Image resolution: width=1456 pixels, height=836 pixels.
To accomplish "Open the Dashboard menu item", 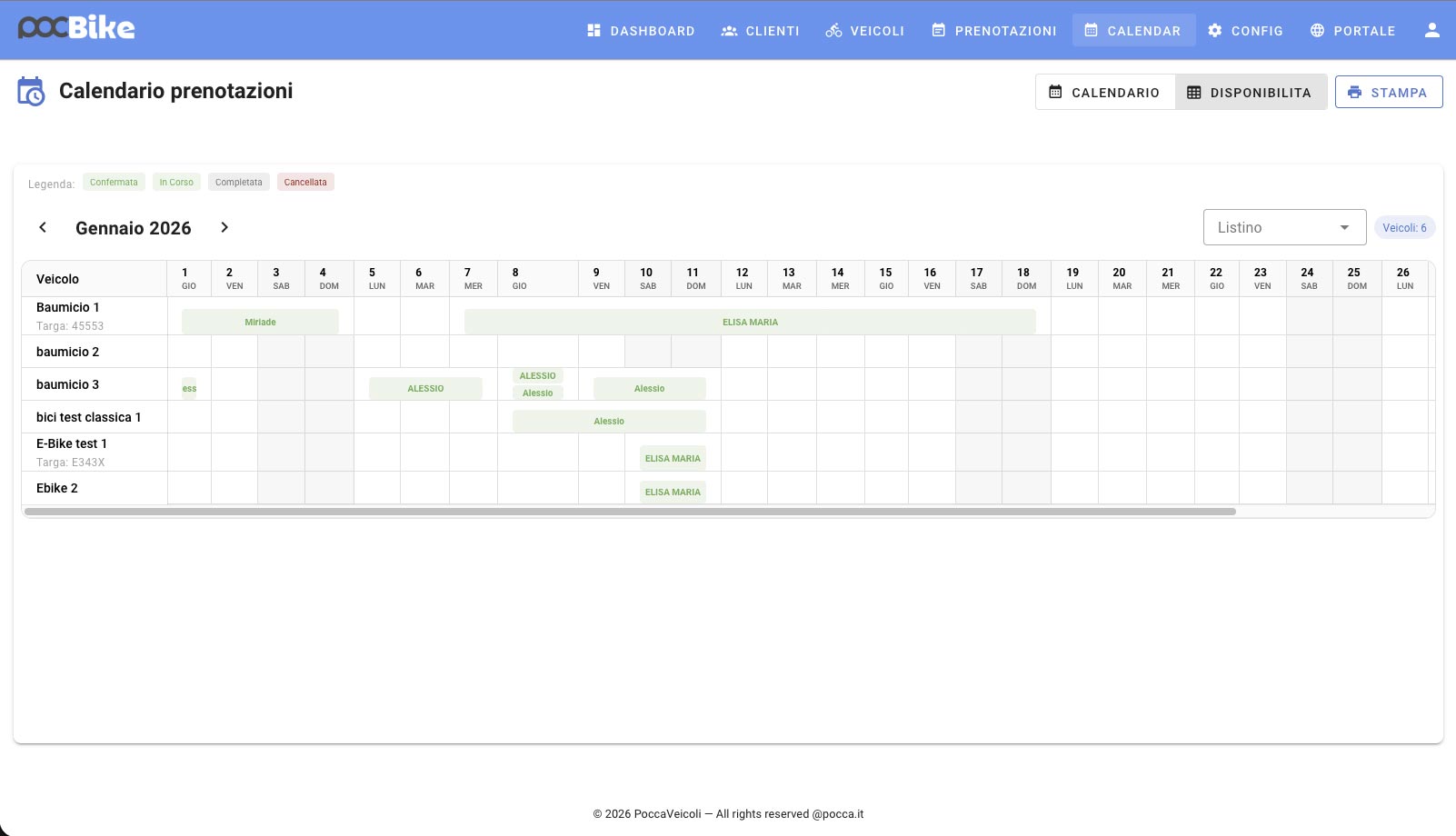I will (641, 30).
